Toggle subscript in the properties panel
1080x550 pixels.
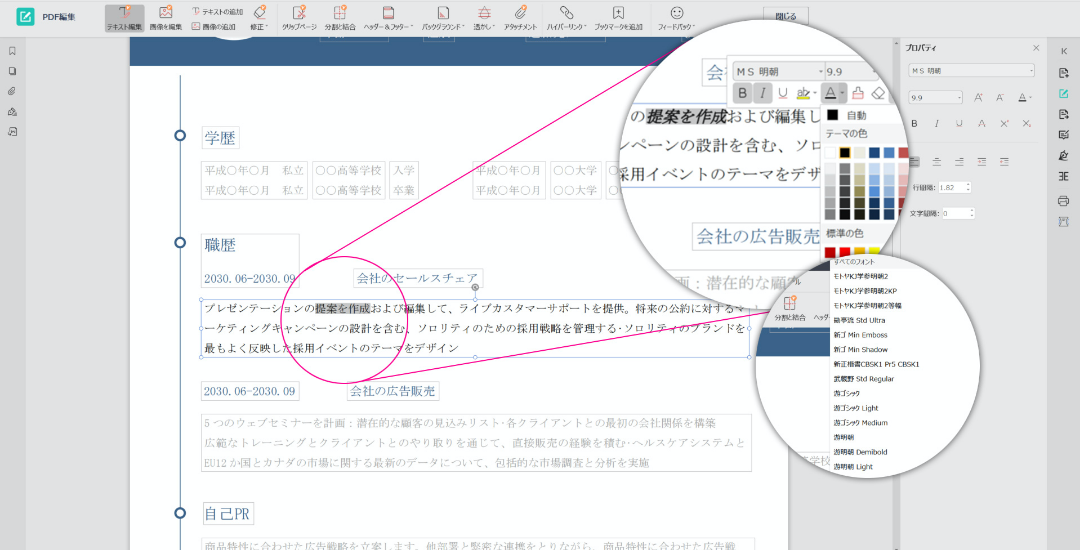(1026, 124)
